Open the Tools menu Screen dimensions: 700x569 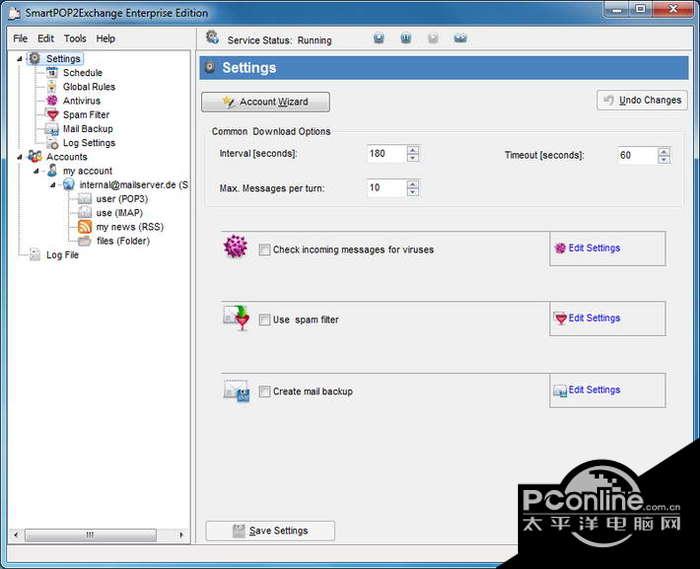[75, 39]
